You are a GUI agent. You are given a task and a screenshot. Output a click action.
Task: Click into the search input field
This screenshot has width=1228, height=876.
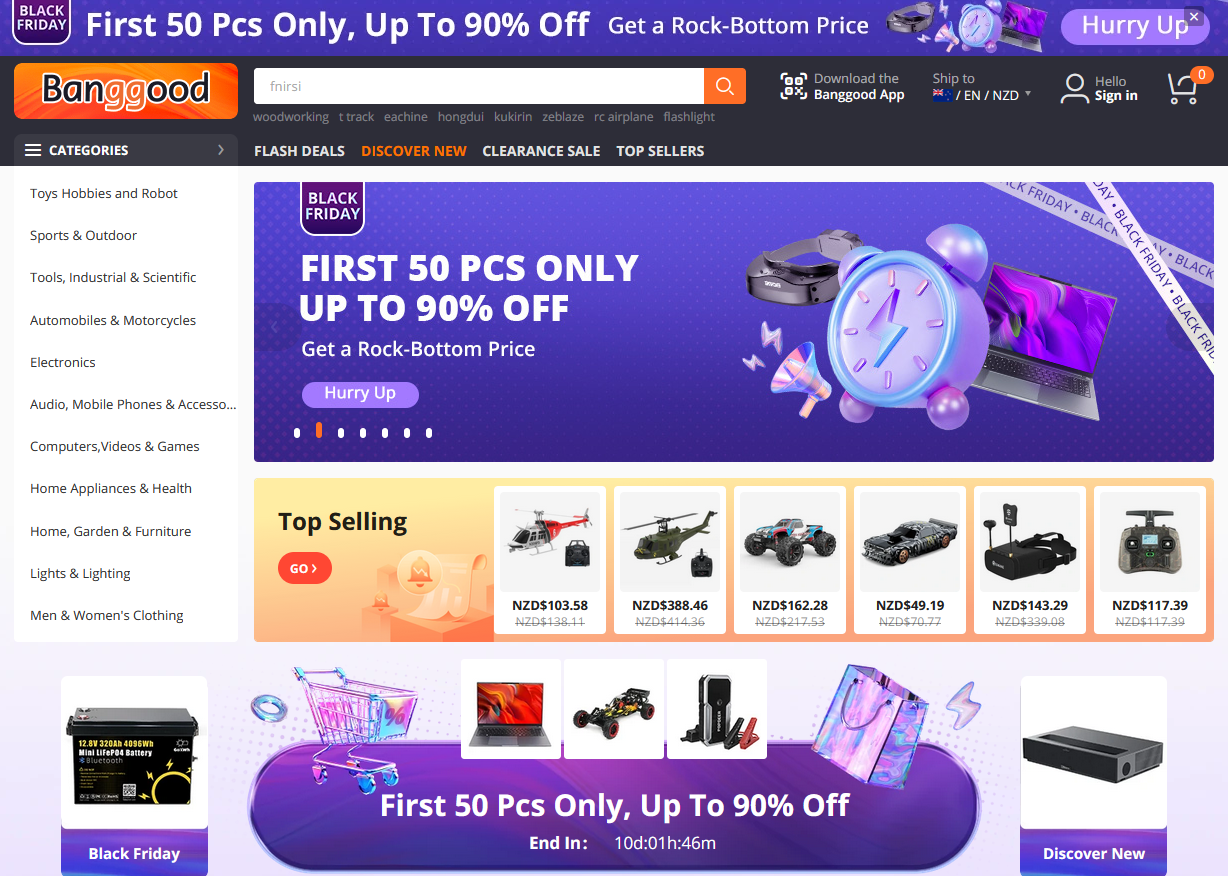pos(479,86)
